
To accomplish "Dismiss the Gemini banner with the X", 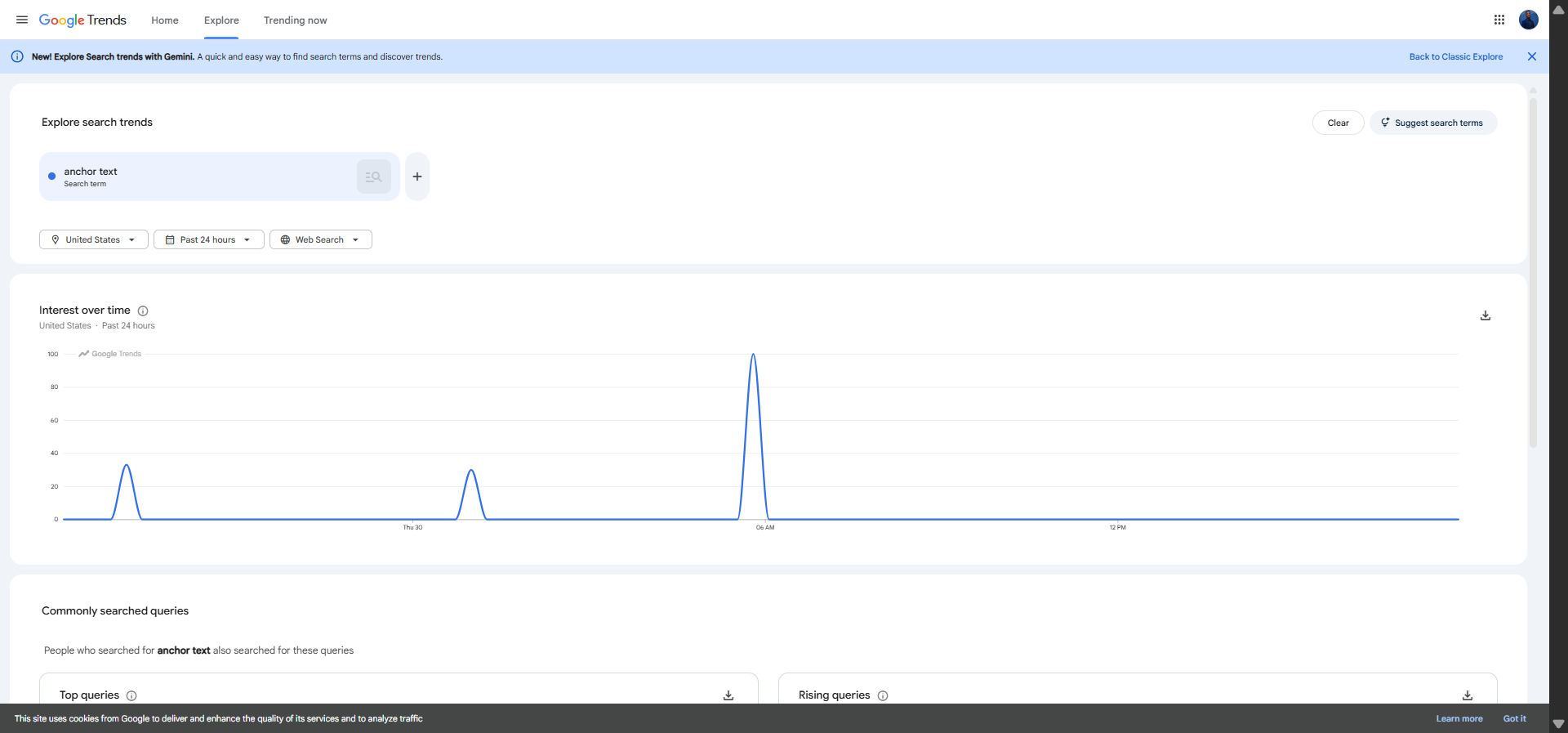I will click(1532, 56).
